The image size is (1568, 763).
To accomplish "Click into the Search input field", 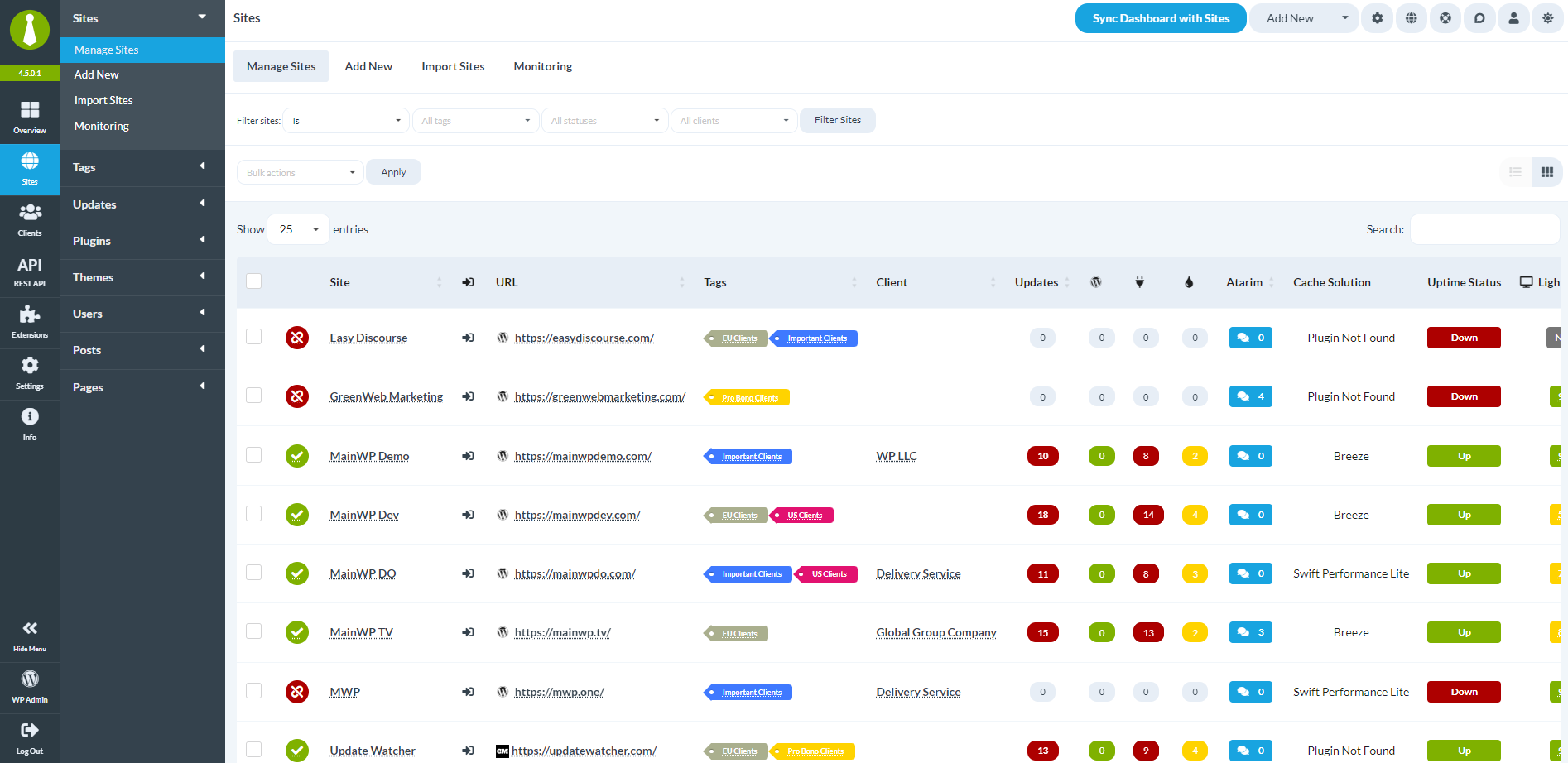I will tap(1485, 229).
